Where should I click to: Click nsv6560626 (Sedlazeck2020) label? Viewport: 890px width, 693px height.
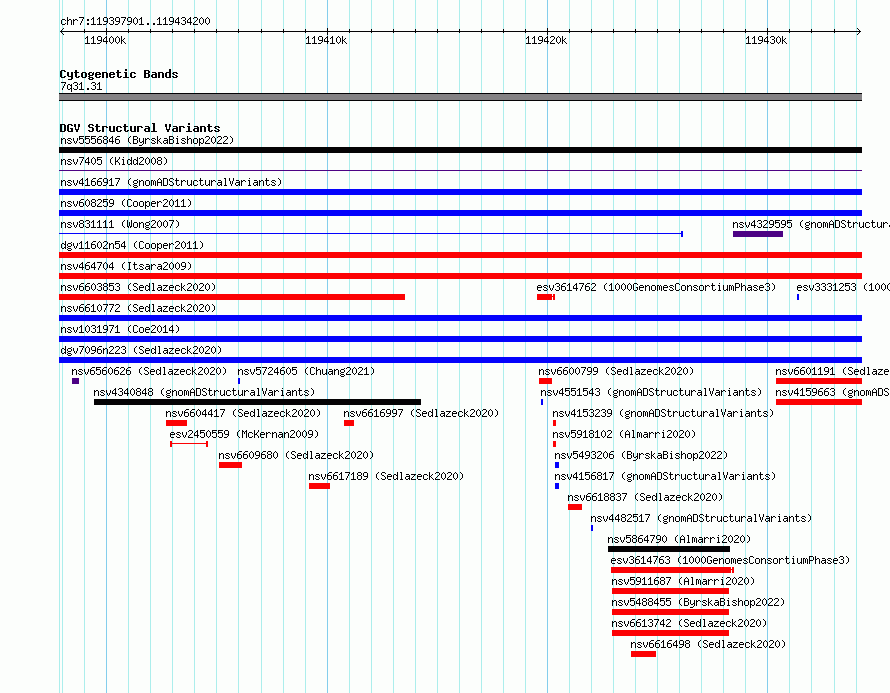(x=149, y=371)
